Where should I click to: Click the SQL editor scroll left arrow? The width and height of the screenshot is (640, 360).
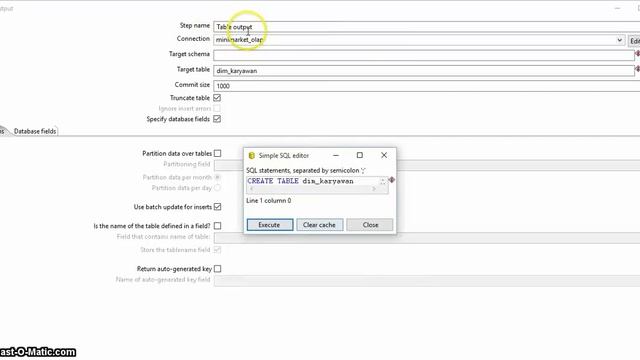[251, 189]
